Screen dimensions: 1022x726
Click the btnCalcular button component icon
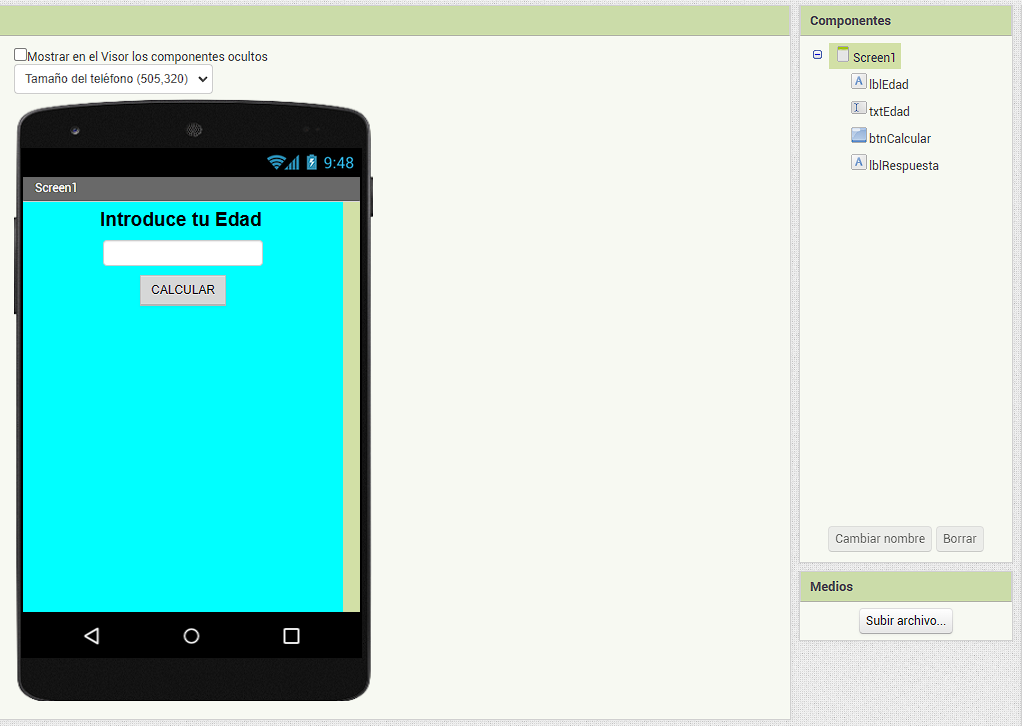(x=858, y=136)
